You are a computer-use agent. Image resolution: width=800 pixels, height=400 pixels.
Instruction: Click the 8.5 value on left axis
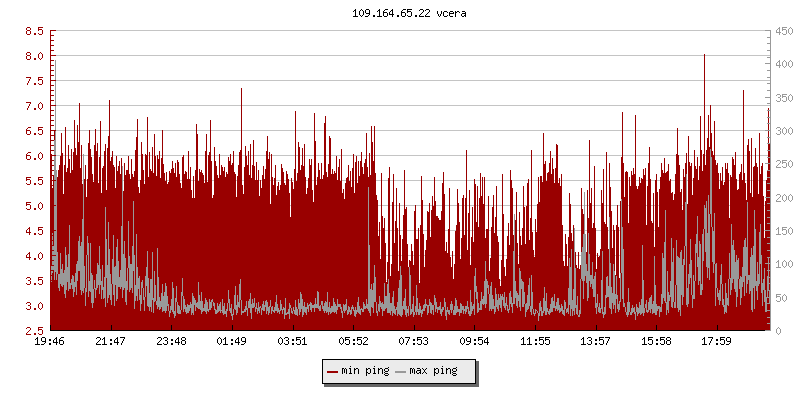pos(33,31)
